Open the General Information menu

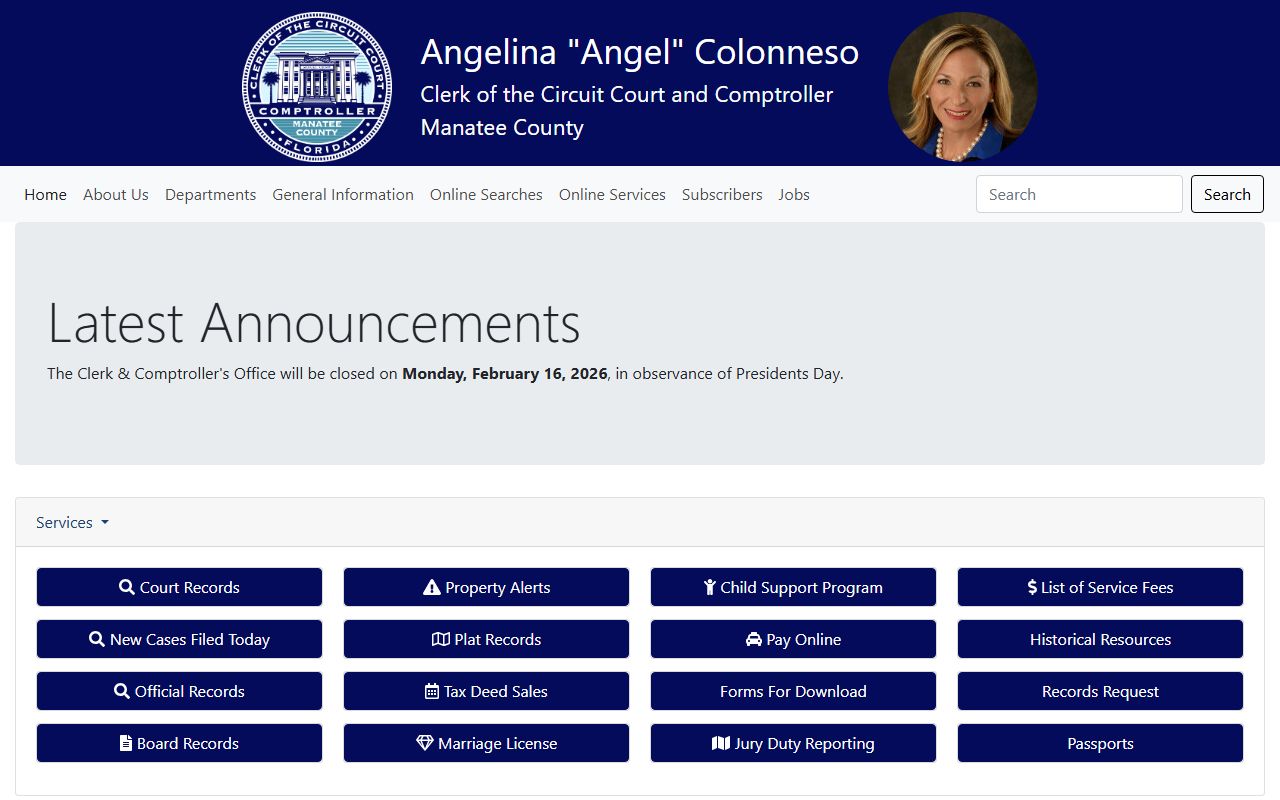343,194
